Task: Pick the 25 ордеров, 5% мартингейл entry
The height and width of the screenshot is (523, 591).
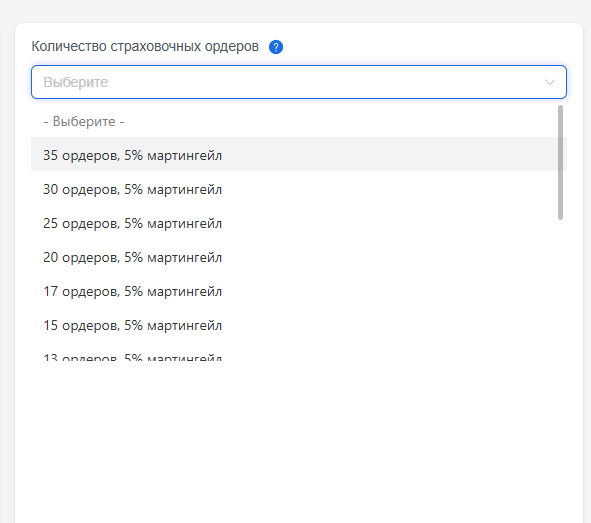Action: click(x=299, y=223)
